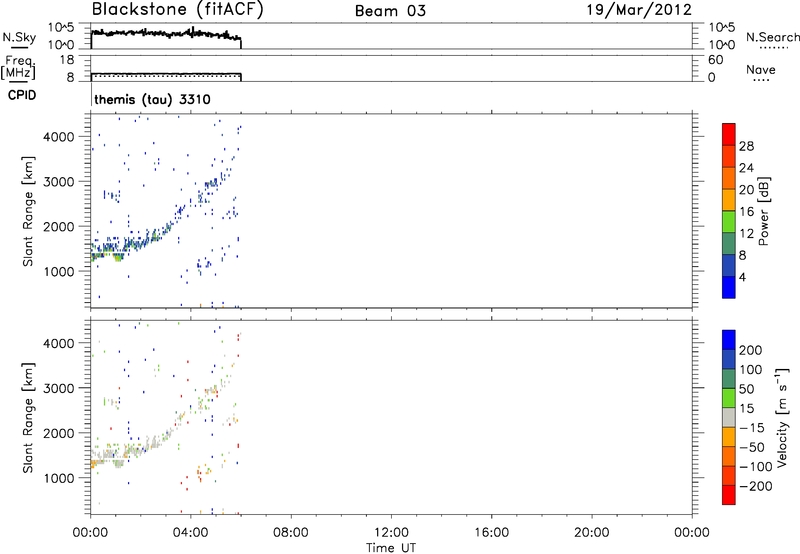Click the Freq. [MHz] axis label
The width and height of the screenshot is (800, 554).
(x=18, y=68)
